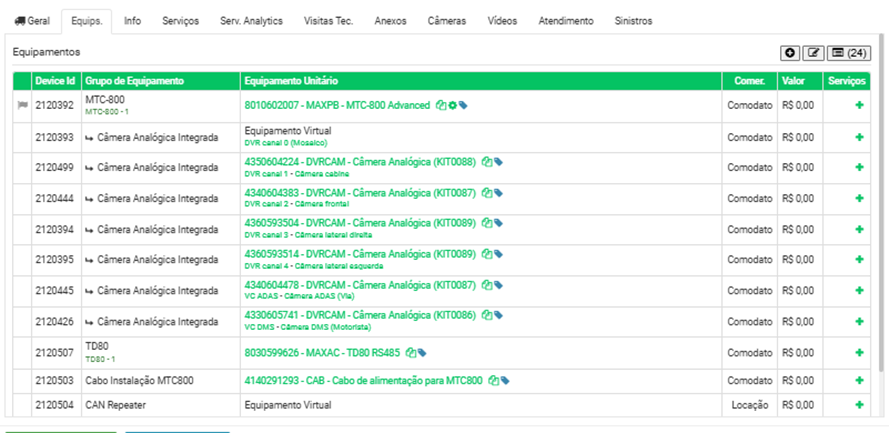Click green plus for CAN Repeater row
Screen dimensions: 889x433
coord(859,405)
